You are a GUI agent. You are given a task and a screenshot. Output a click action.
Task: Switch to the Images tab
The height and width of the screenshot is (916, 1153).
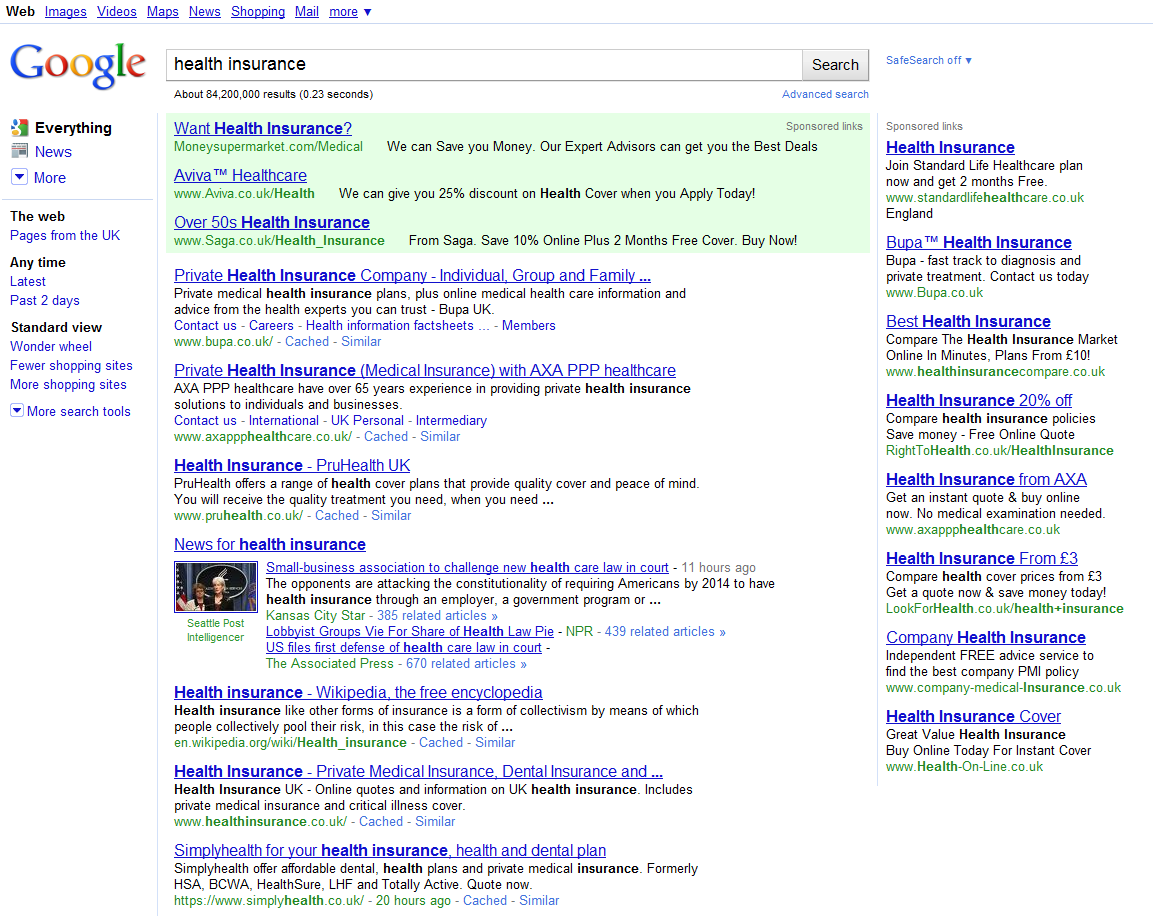65,12
